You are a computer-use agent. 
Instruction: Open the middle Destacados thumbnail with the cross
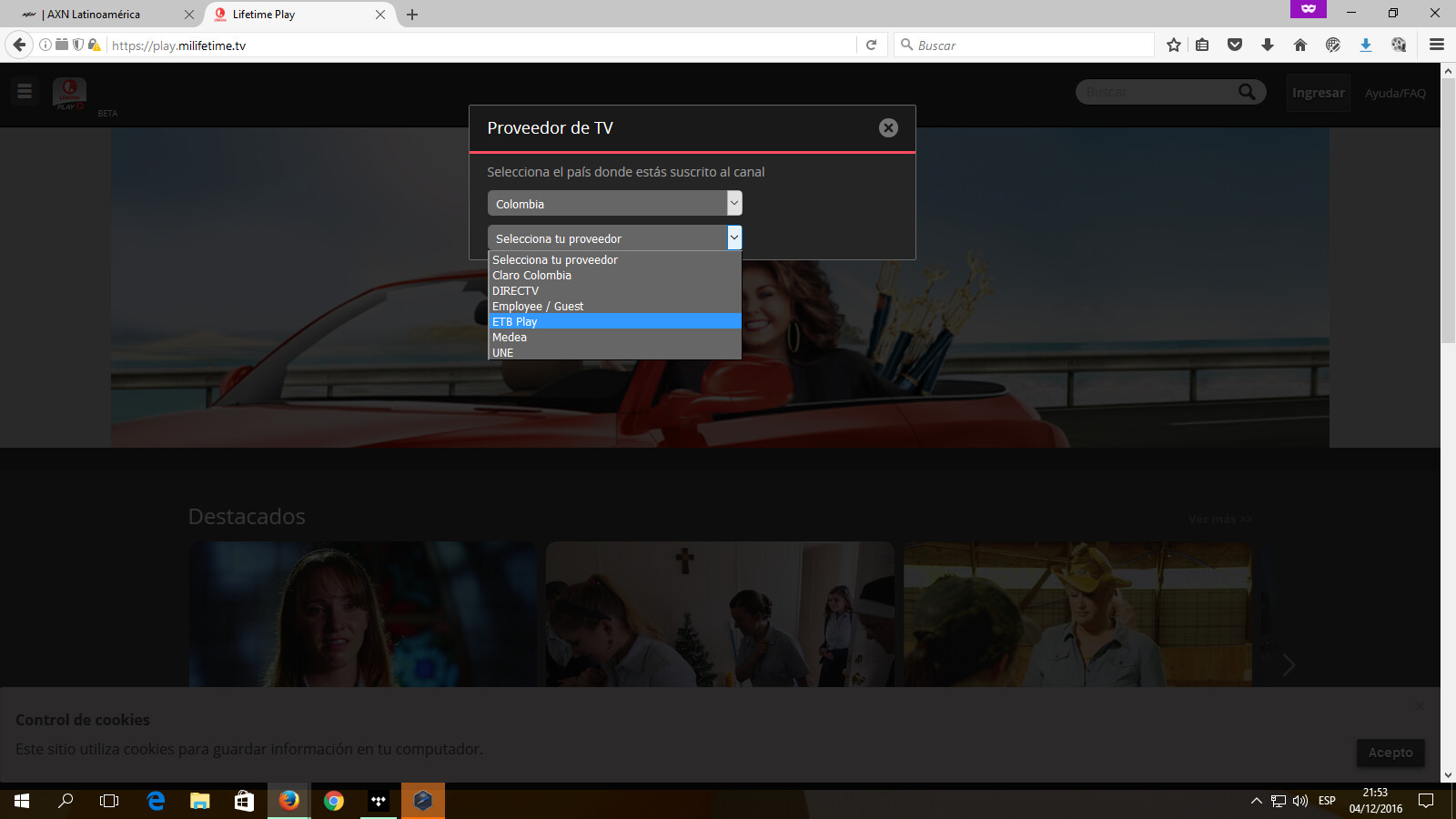click(720, 614)
